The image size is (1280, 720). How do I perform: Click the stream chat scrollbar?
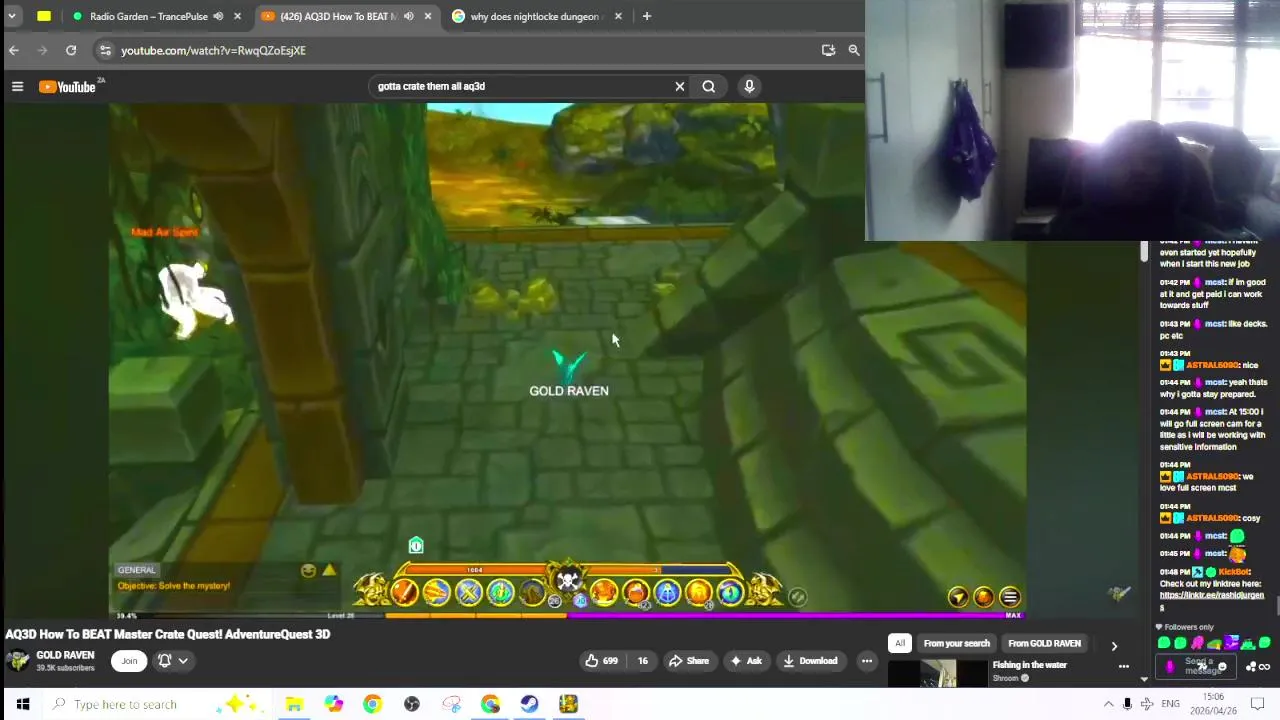(1276, 606)
